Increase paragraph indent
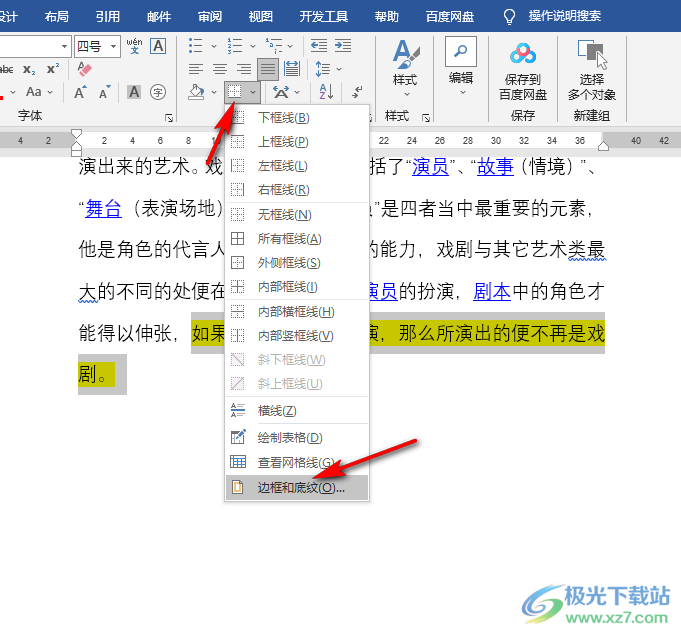Viewport: 681px width, 634px height. 343,46
